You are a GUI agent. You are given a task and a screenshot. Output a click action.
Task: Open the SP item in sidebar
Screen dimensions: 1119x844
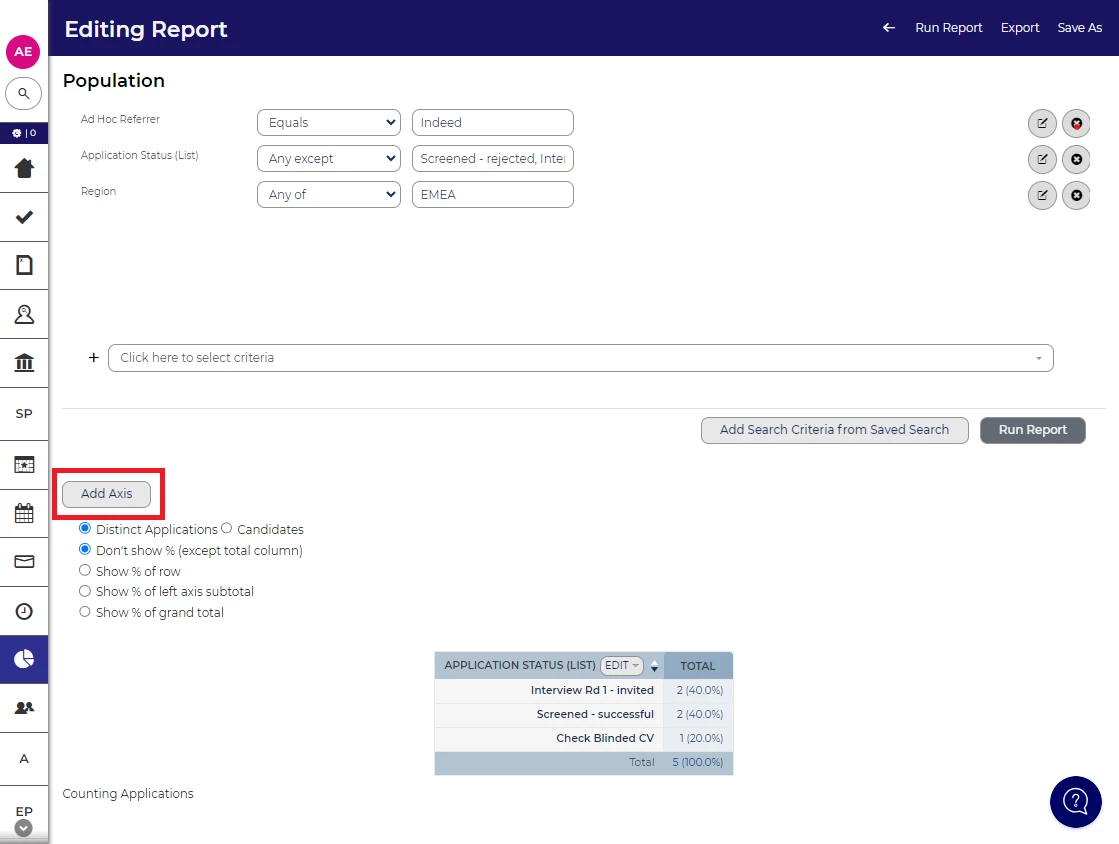[24, 414]
